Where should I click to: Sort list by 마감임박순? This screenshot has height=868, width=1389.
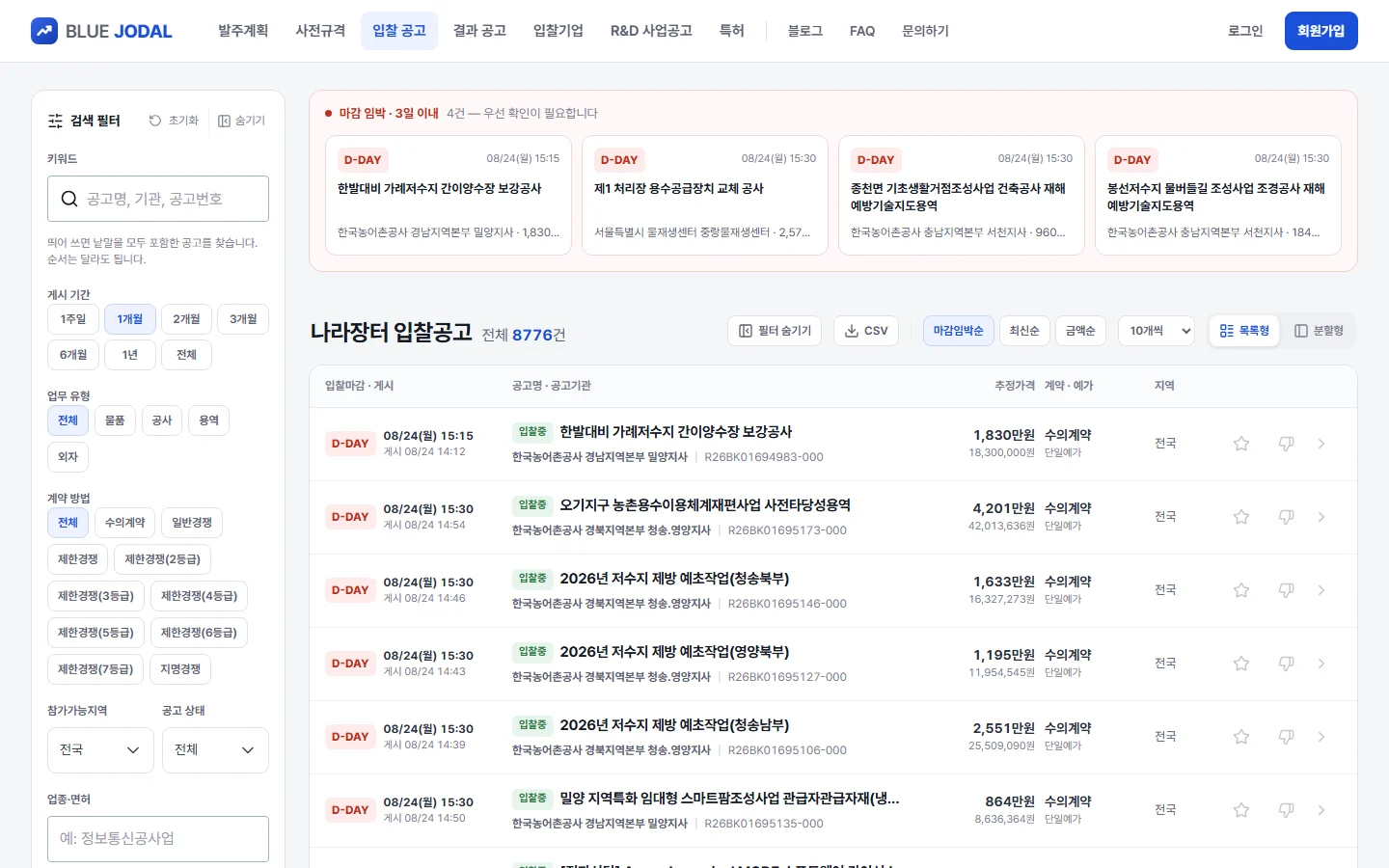pos(958,331)
